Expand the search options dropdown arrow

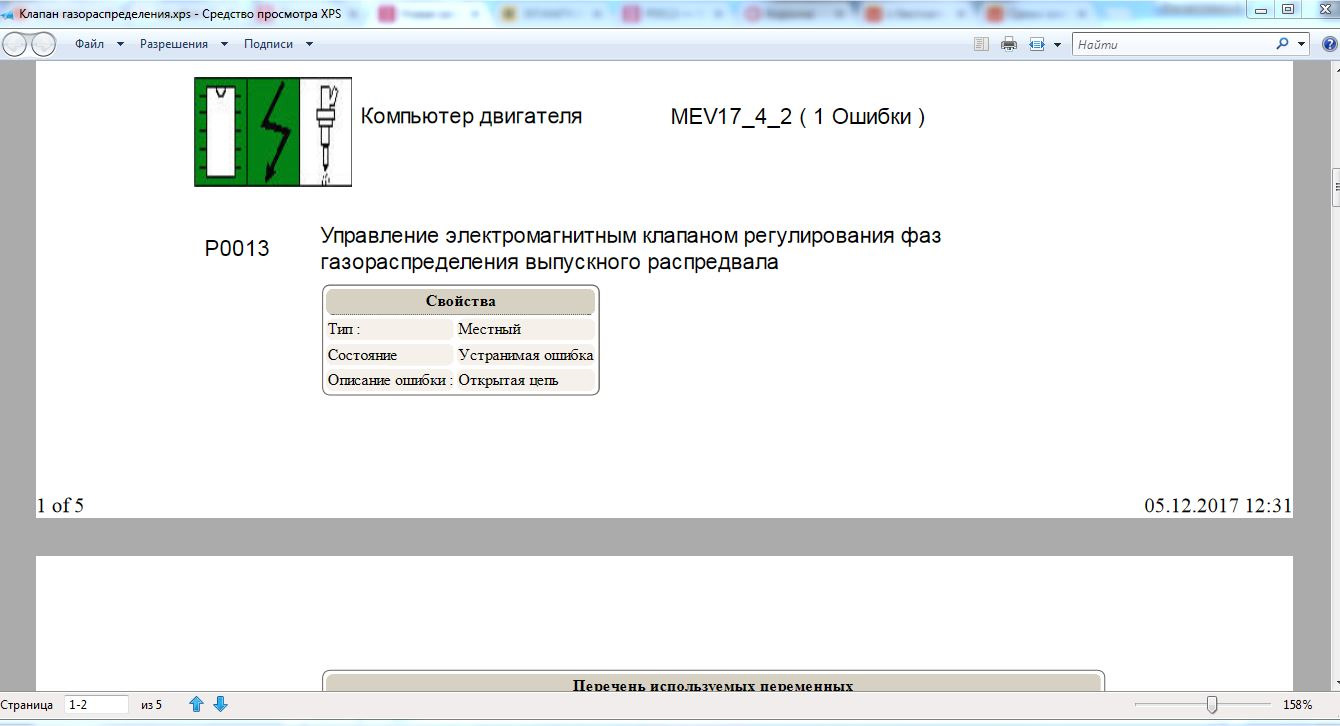click(1302, 44)
